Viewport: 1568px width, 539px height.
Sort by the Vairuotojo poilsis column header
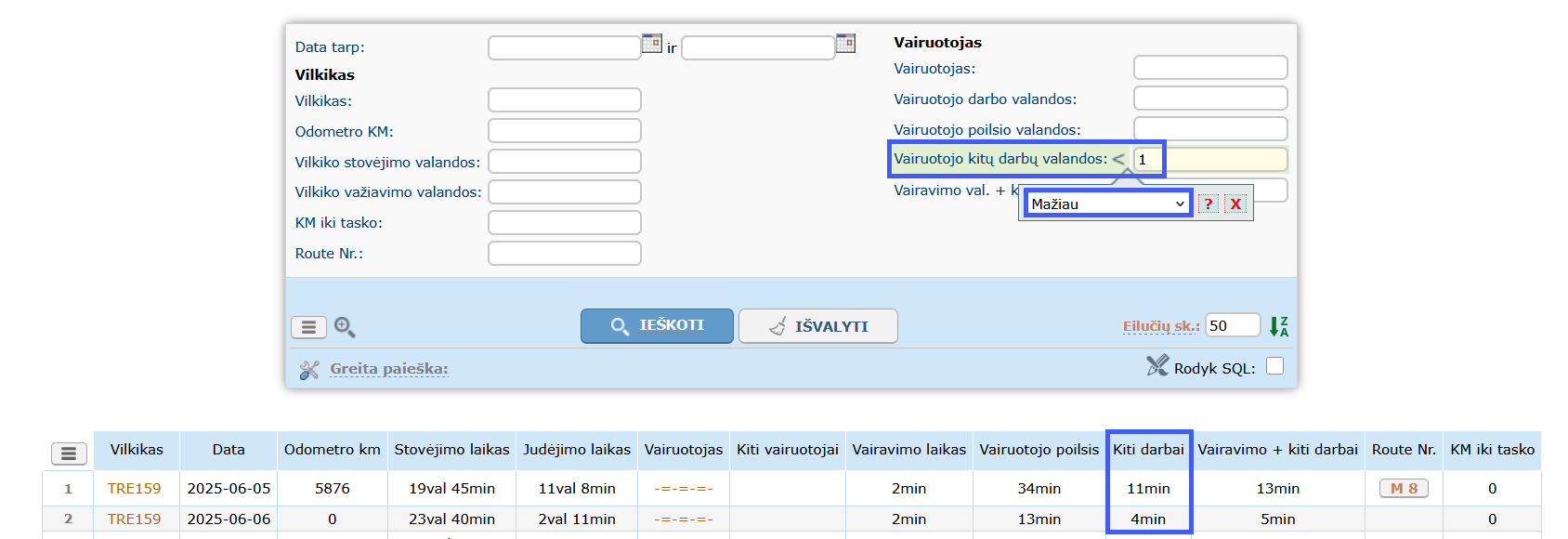(x=1039, y=450)
